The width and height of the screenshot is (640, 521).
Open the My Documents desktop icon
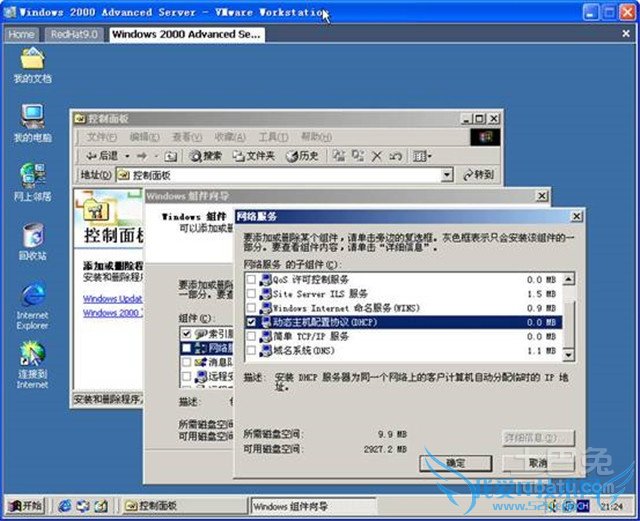32,66
